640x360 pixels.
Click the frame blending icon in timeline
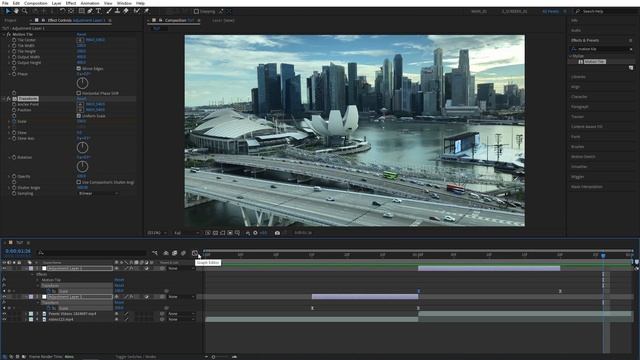(175, 253)
